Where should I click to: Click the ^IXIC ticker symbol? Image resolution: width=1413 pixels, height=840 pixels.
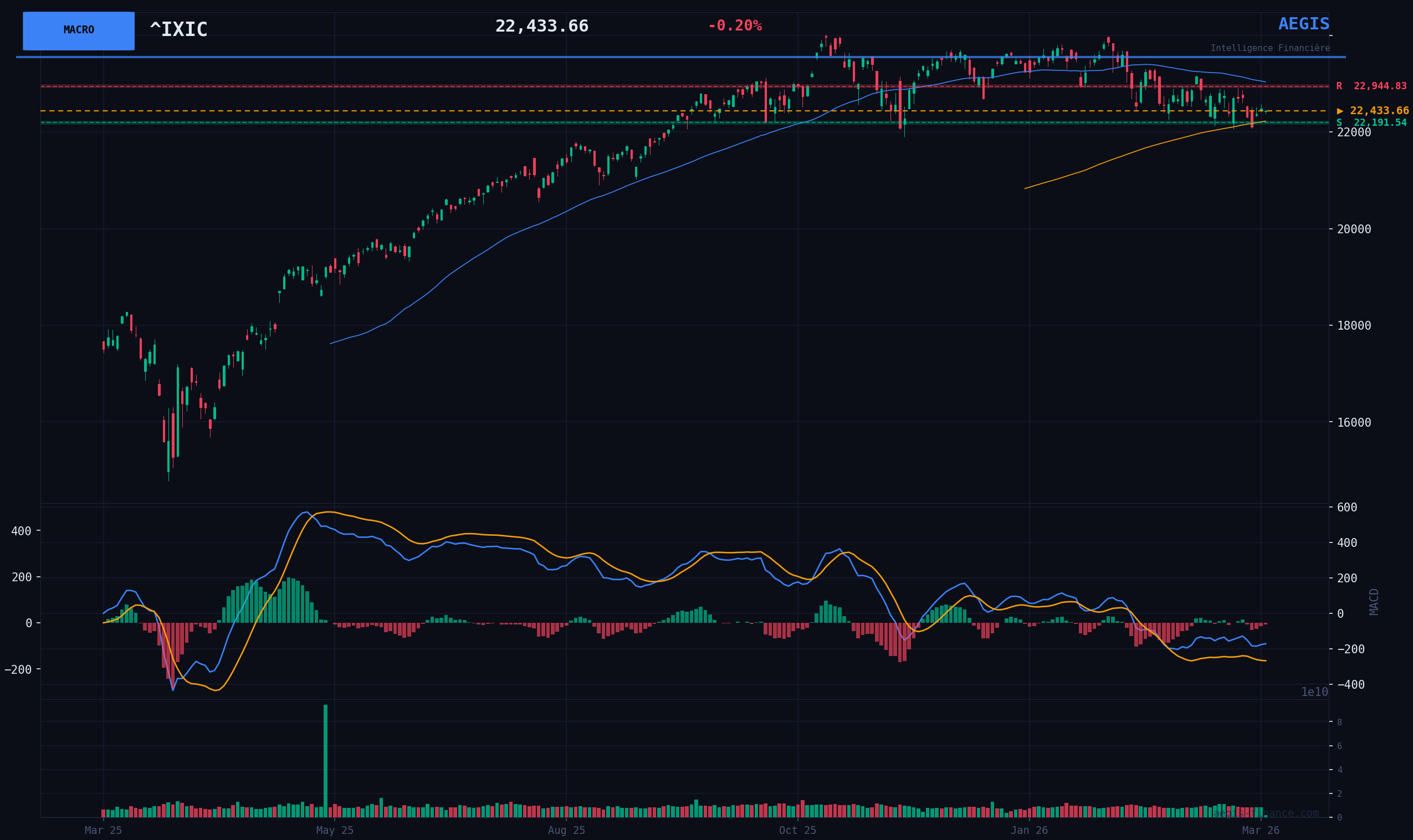coord(179,30)
